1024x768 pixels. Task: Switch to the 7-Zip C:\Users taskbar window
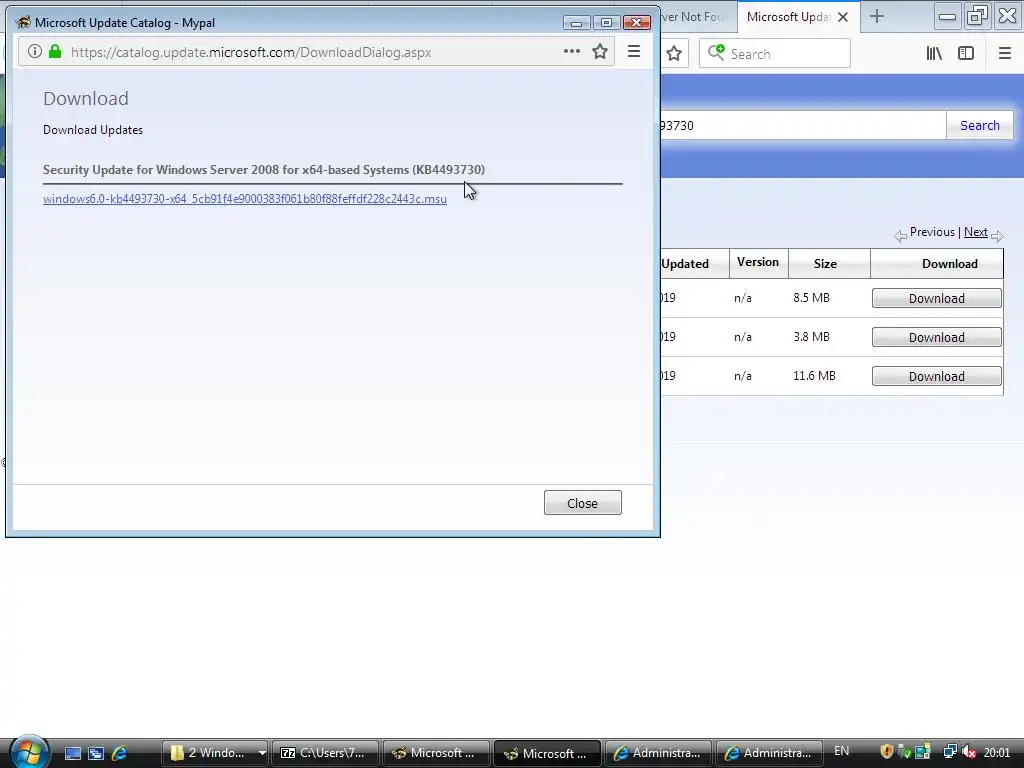point(325,753)
